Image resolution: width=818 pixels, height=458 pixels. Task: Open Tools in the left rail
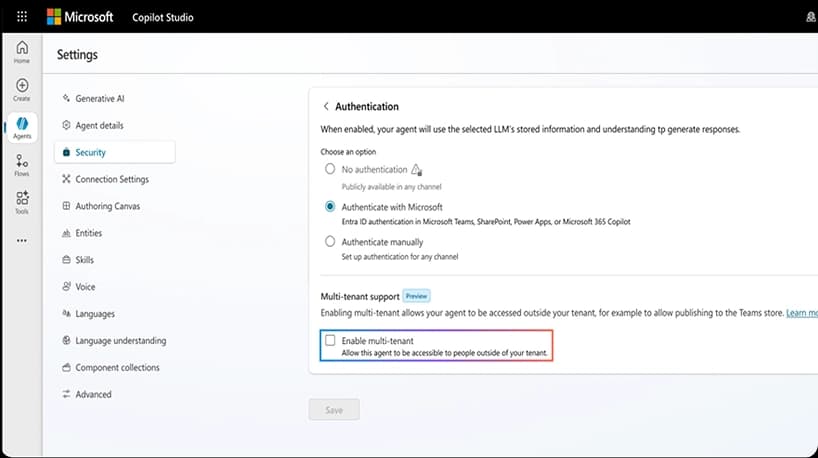(x=22, y=202)
